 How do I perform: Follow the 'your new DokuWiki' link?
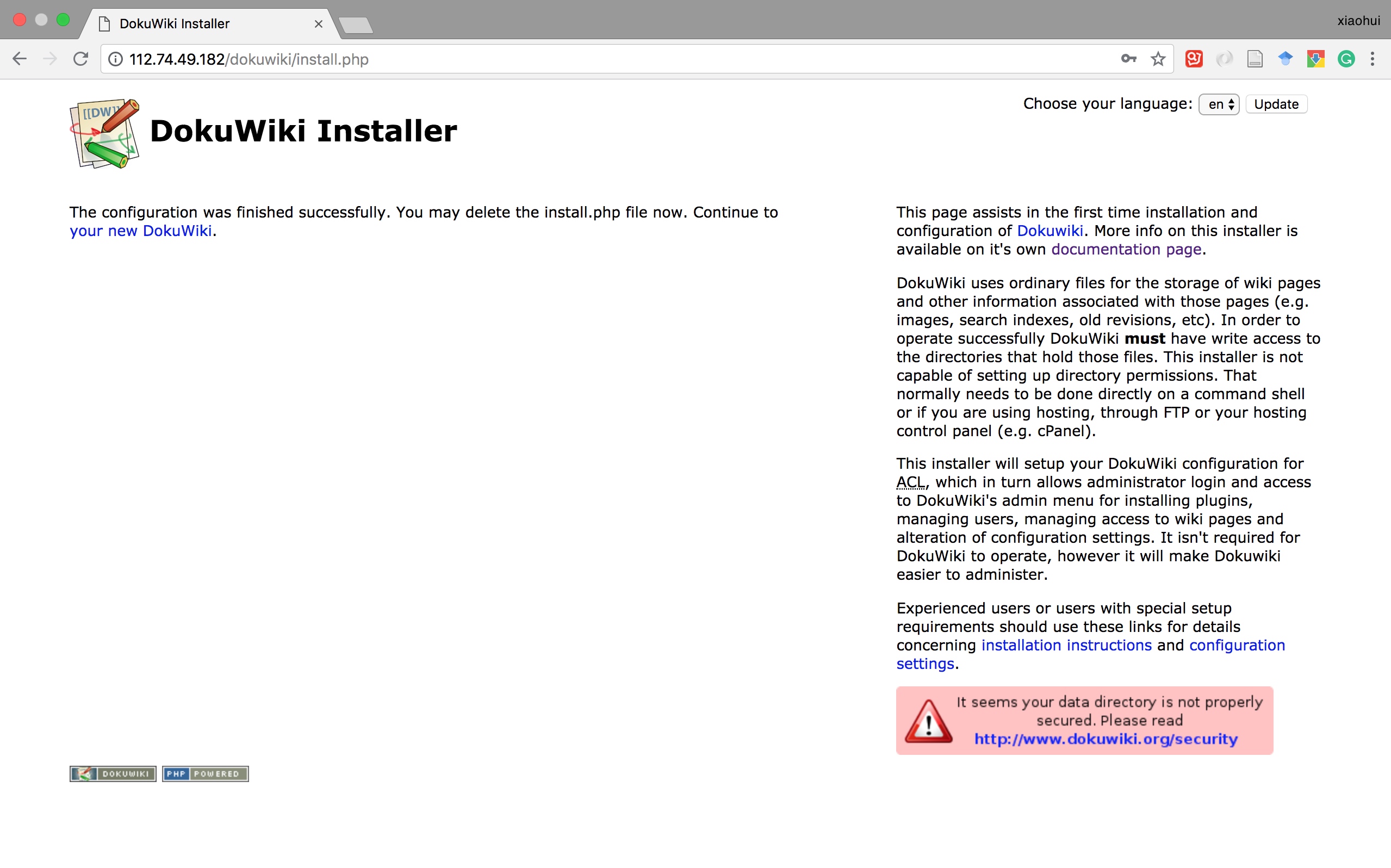point(141,231)
